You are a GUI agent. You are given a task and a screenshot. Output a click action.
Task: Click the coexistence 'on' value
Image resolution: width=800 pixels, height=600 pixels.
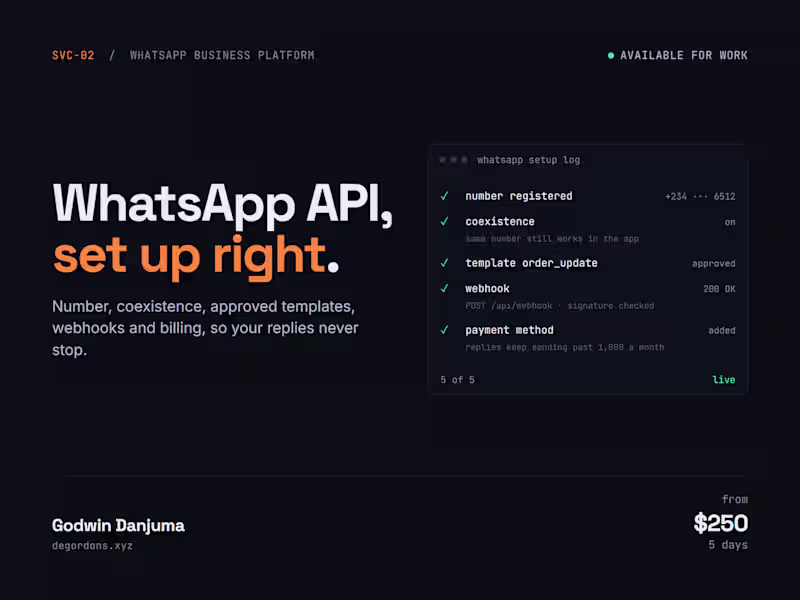[730, 222]
